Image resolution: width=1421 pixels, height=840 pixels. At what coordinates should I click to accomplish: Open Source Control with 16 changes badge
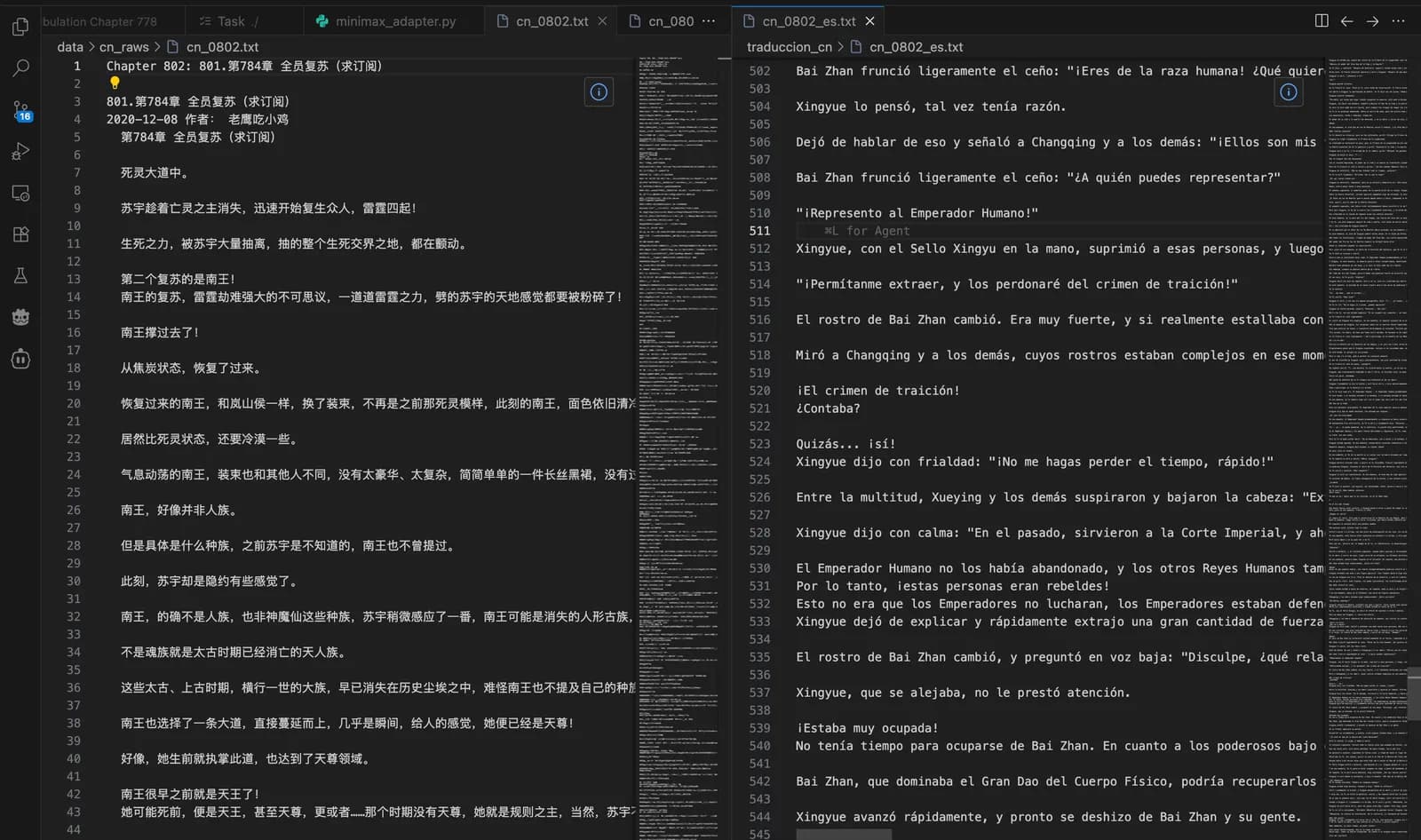(20, 110)
